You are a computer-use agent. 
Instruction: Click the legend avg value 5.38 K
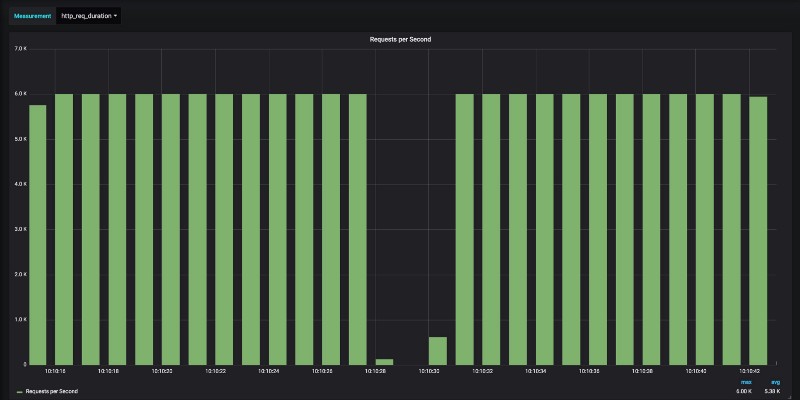pos(772,391)
